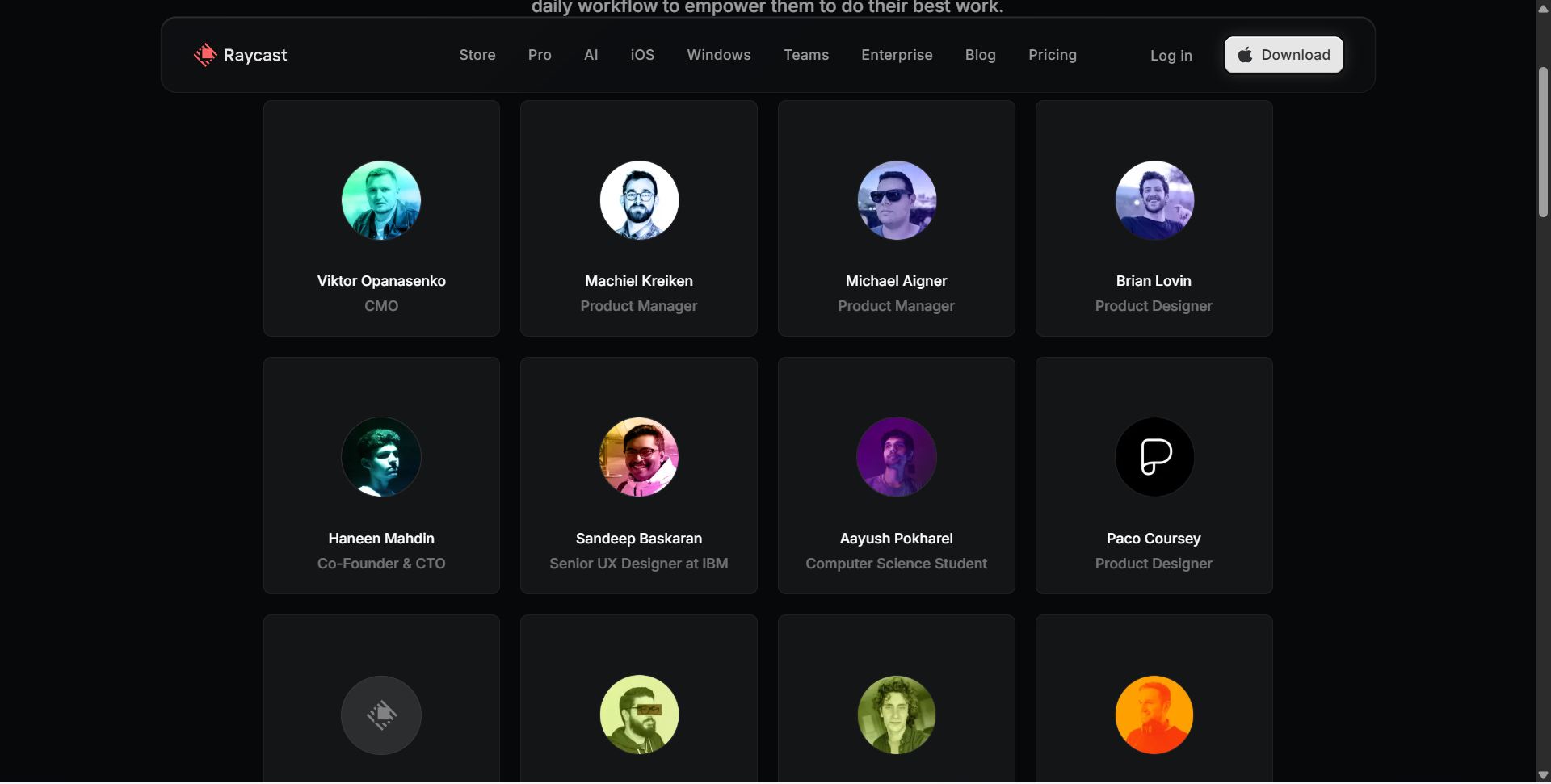Screen dimensions: 1551x784
Task: Click the CMO title text
Action: [381, 306]
